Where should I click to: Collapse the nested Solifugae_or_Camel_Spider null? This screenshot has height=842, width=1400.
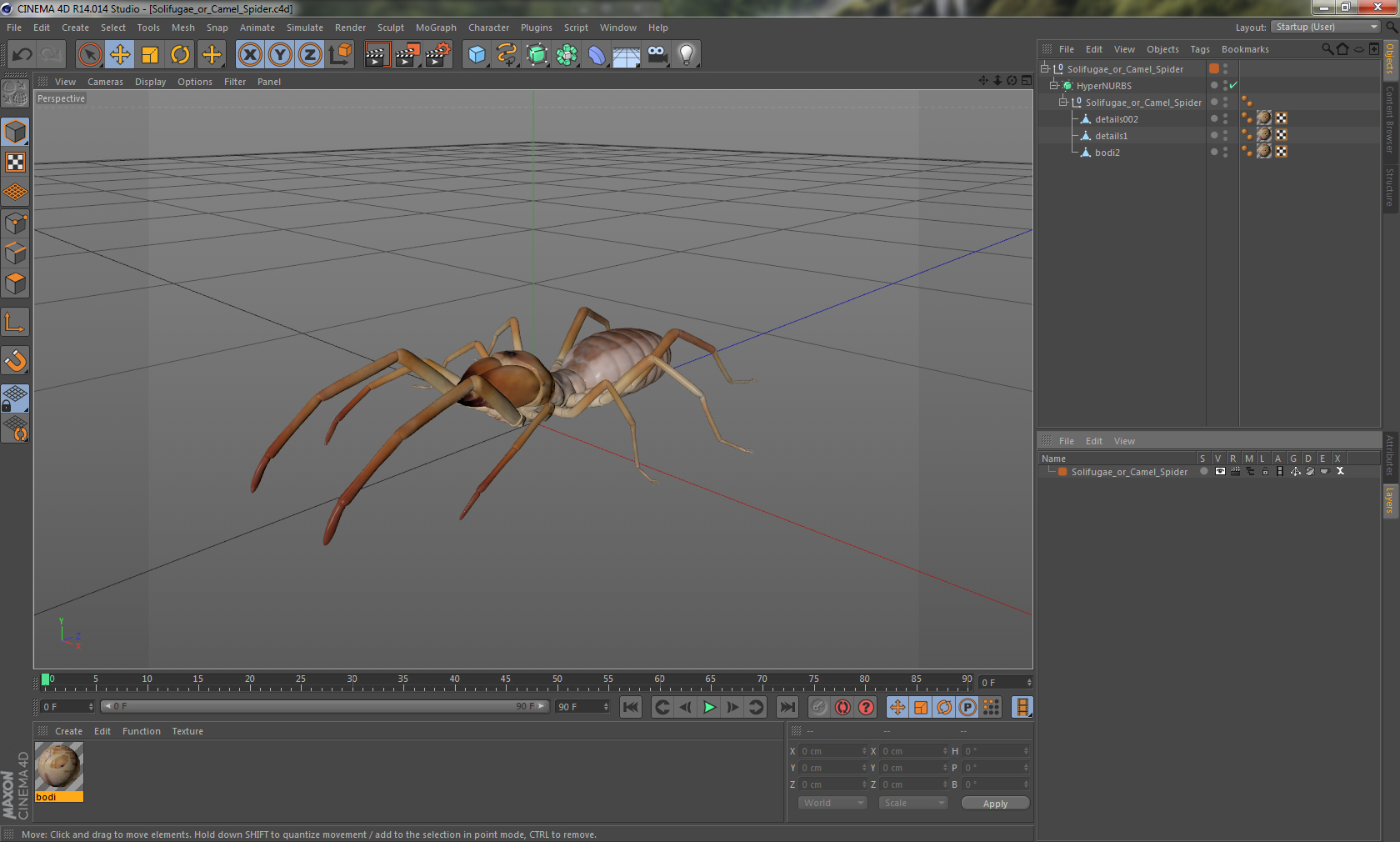1062,102
